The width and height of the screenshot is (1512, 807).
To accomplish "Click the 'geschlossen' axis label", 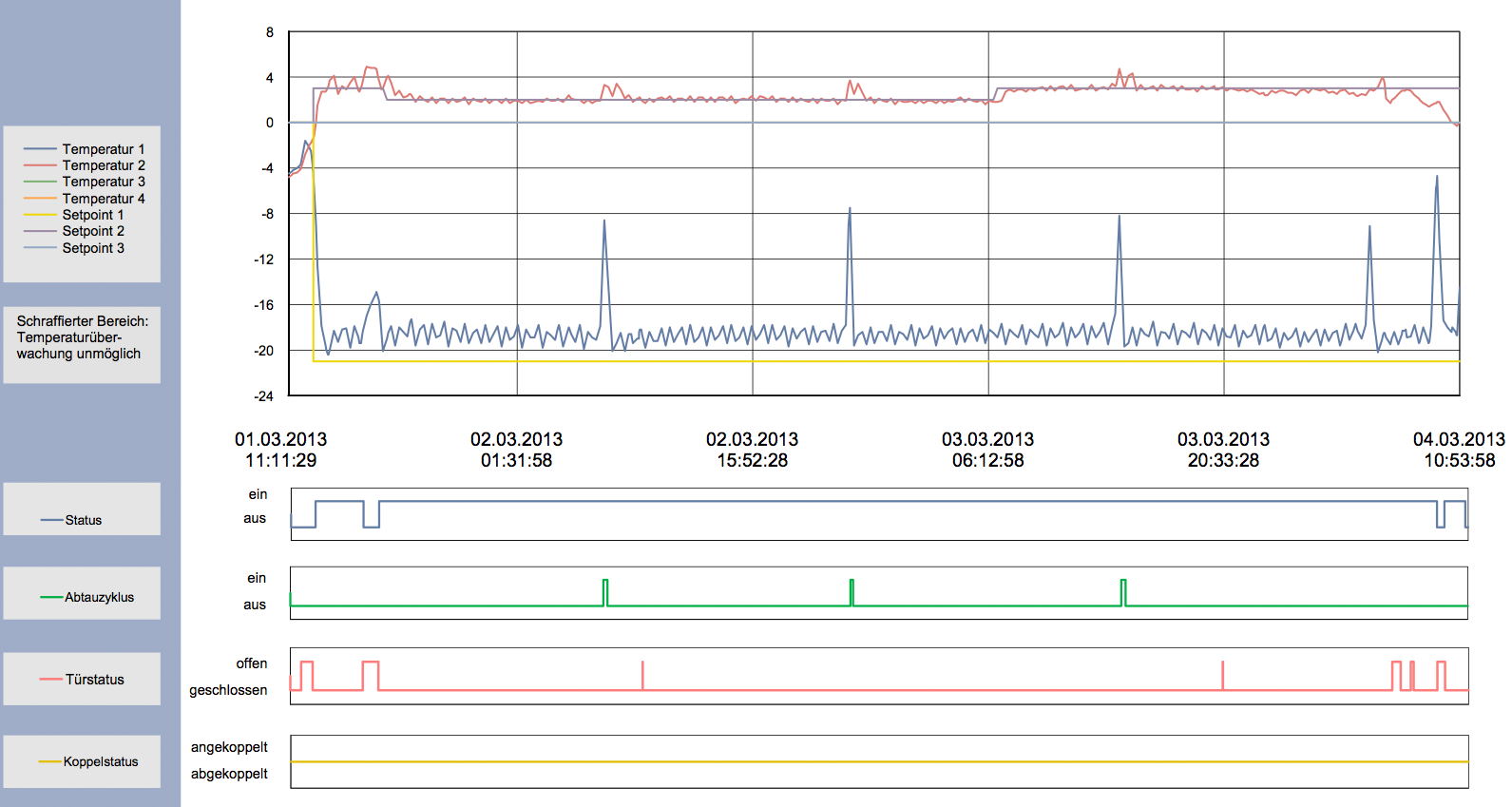I will coord(228,690).
